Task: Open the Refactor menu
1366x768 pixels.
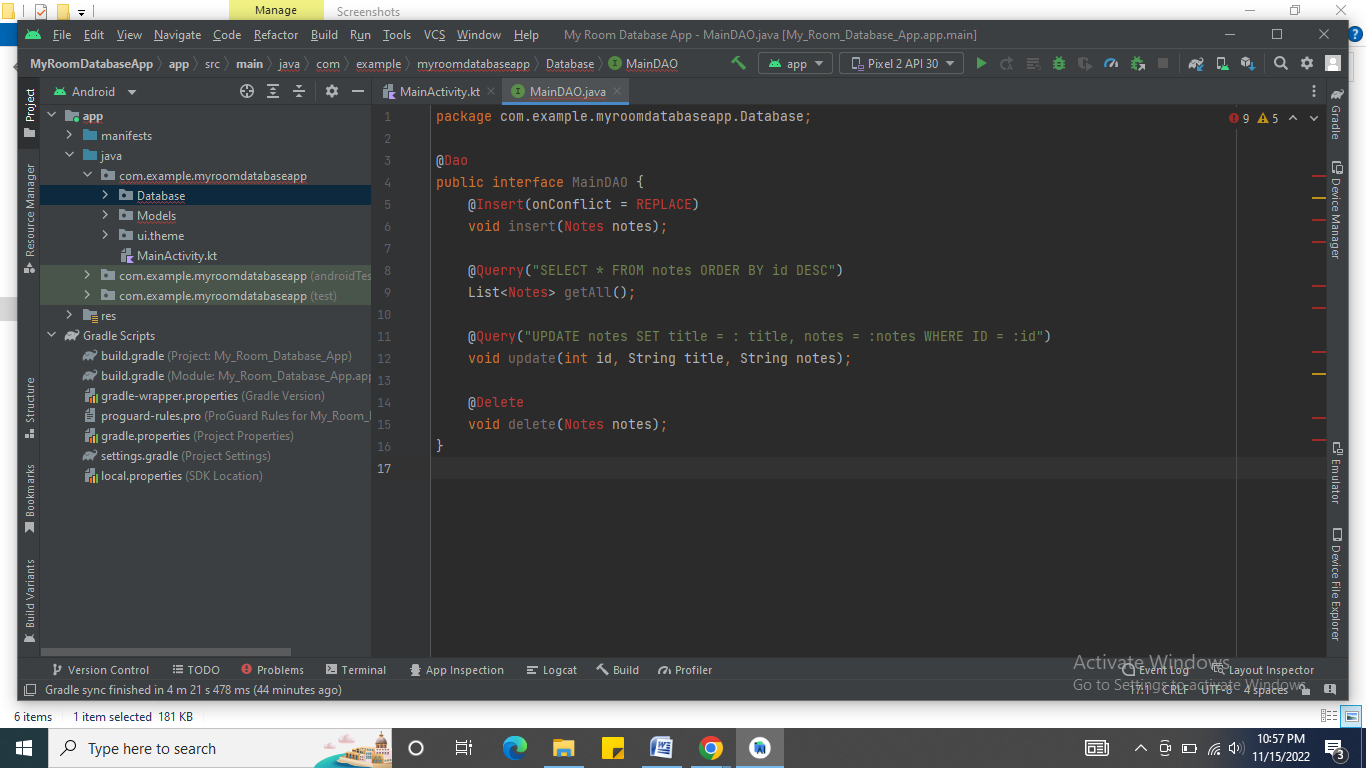Action: click(275, 34)
